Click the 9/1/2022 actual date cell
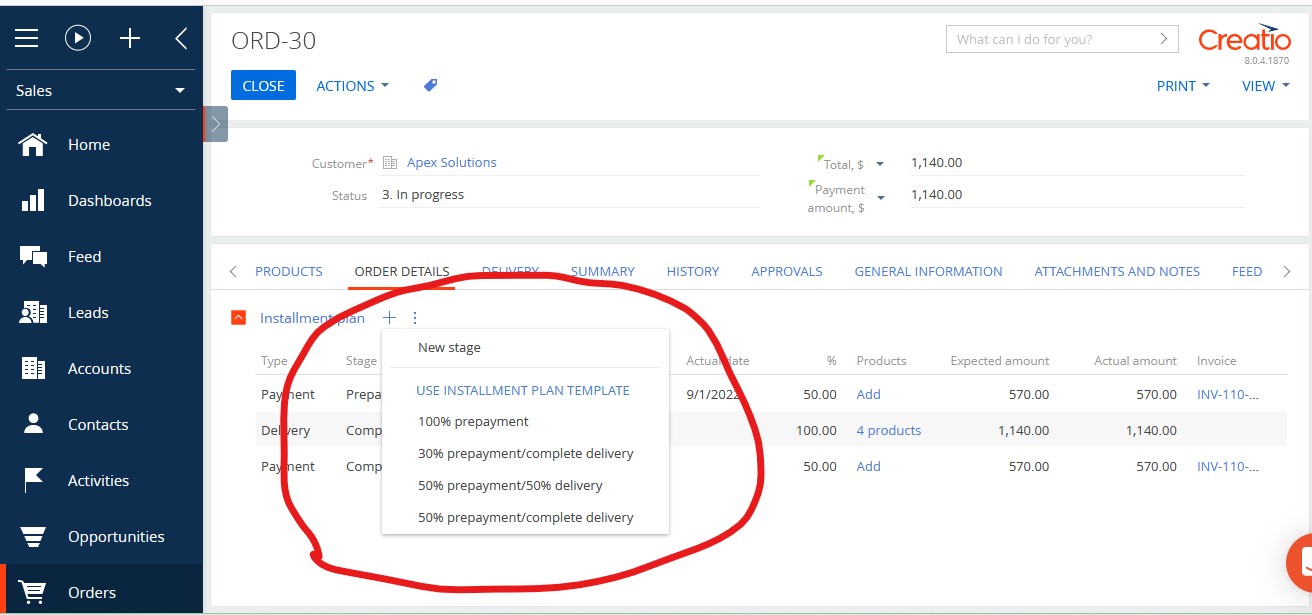The height and width of the screenshot is (615, 1312). (x=713, y=395)
